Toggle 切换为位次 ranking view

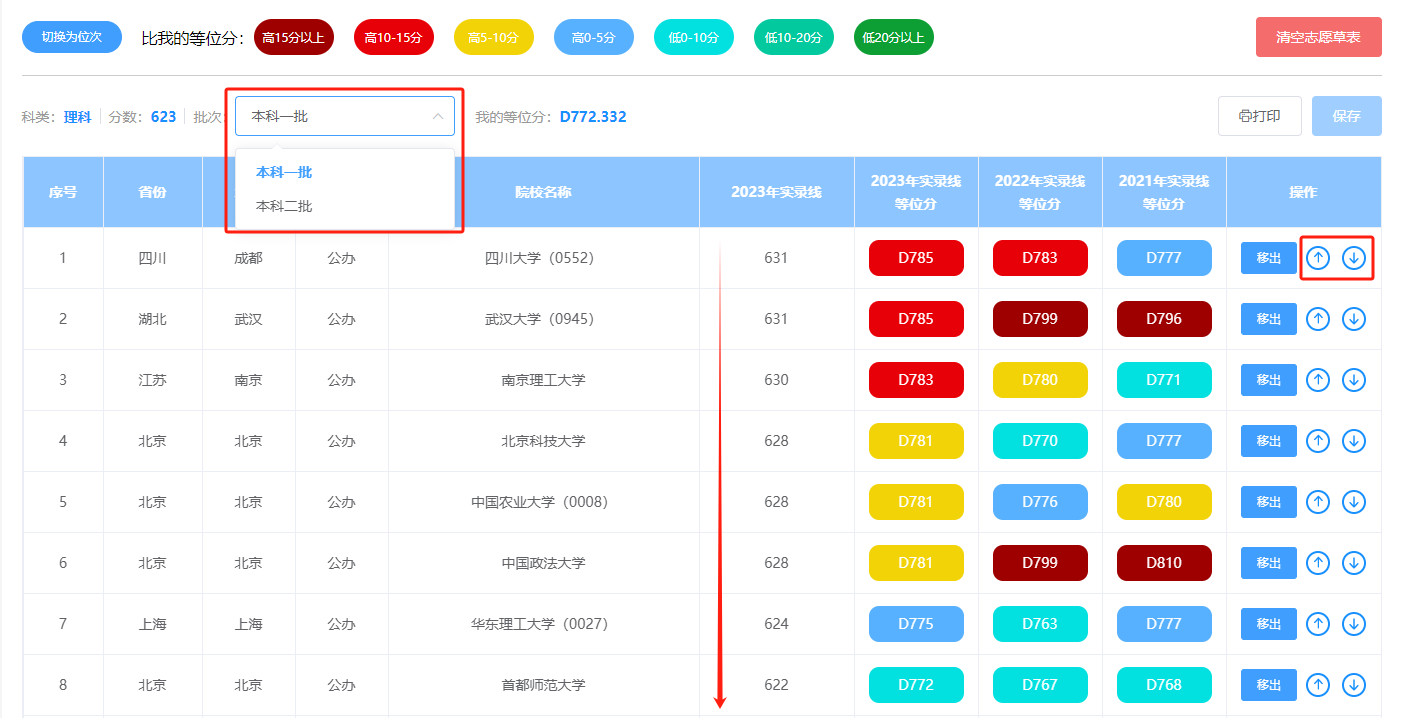pos(72,37)
